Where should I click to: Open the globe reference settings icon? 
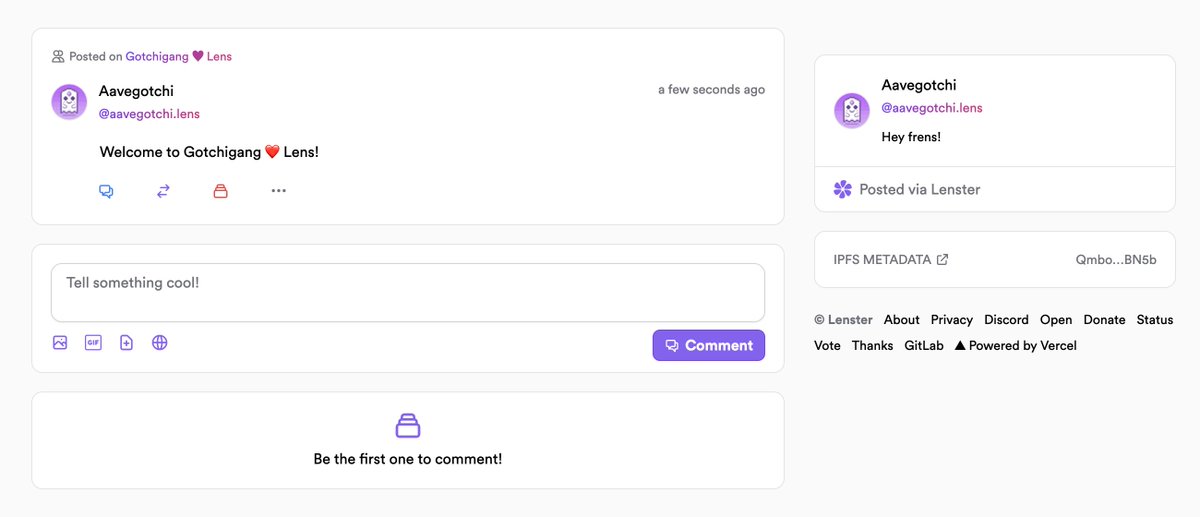160,343
